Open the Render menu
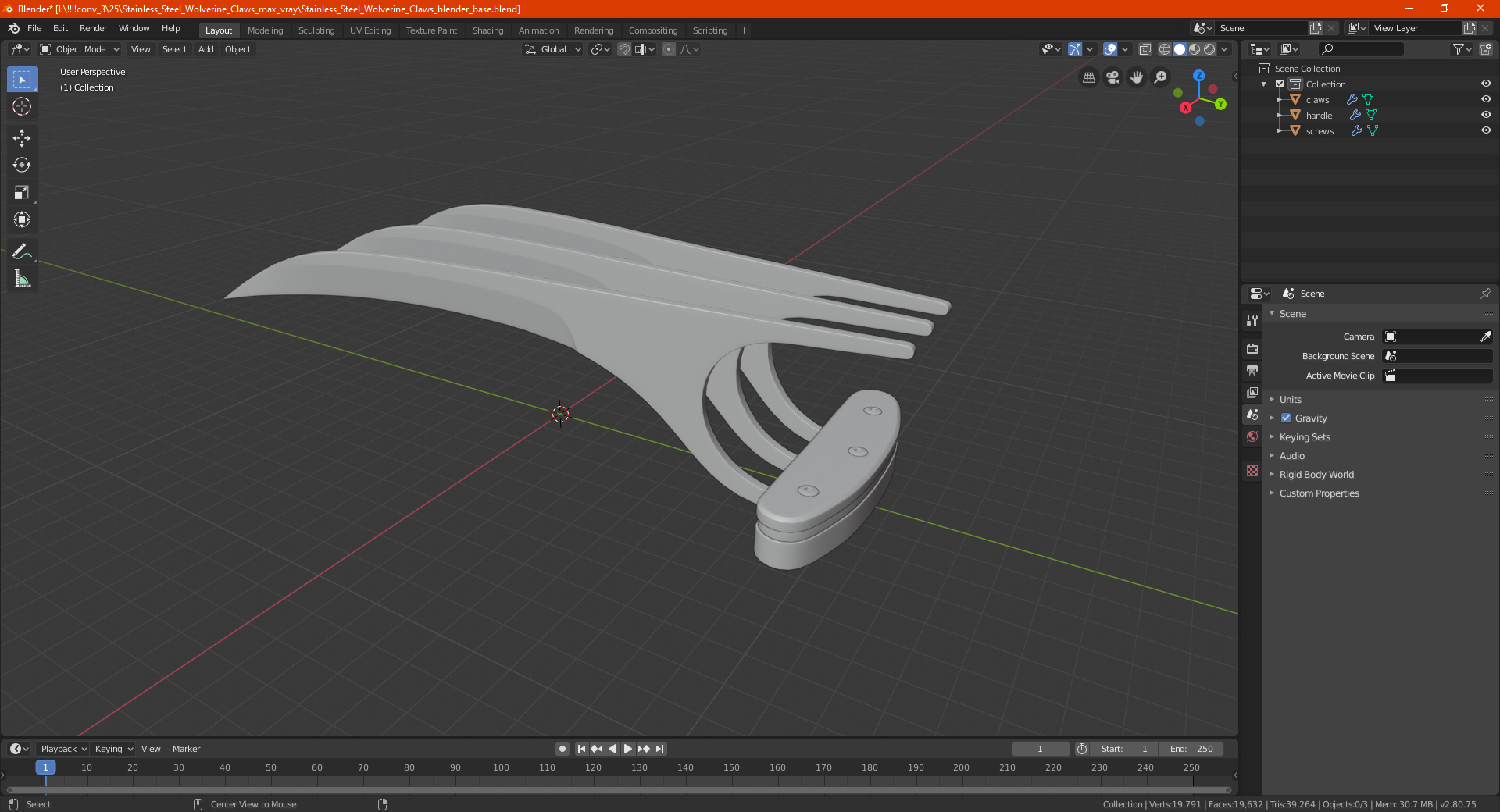 pos(93,28)
